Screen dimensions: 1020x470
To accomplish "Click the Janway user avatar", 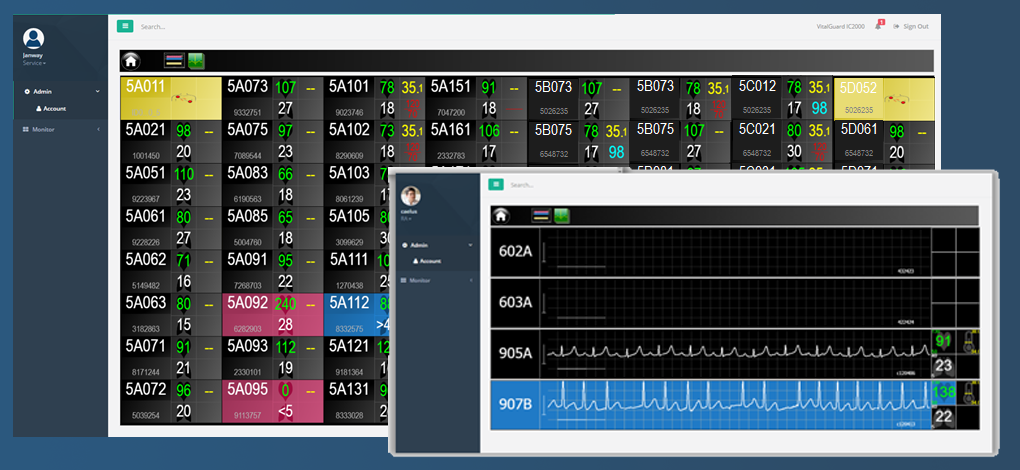I will 34,39.
